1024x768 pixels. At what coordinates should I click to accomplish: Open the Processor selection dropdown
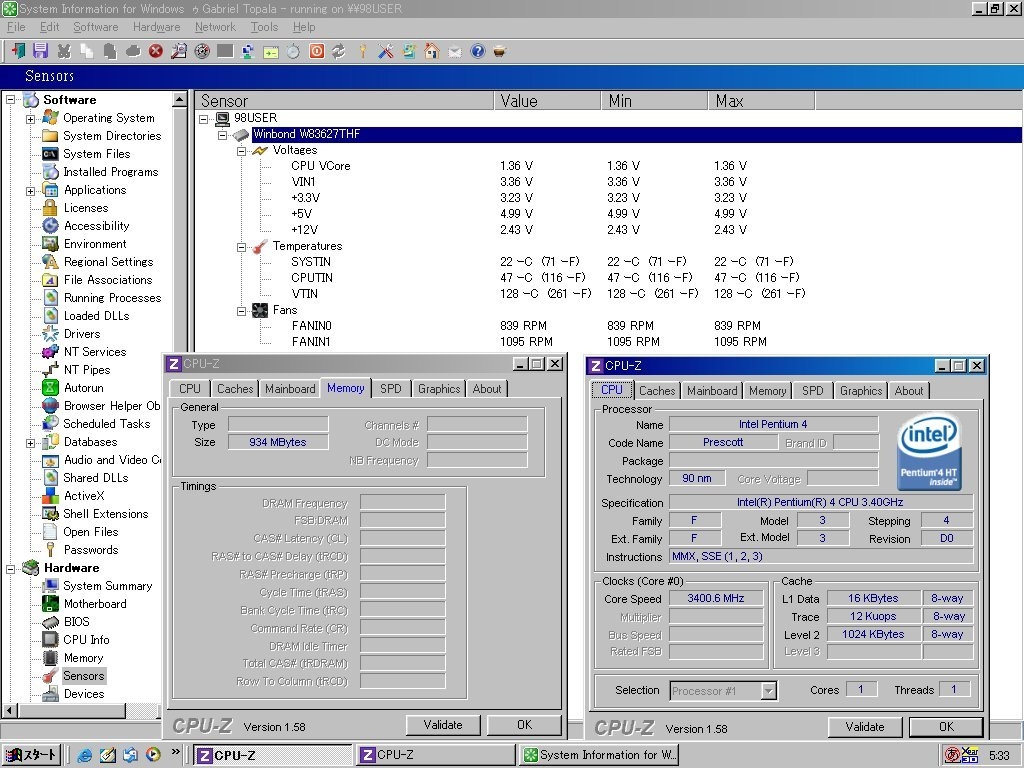768,691
